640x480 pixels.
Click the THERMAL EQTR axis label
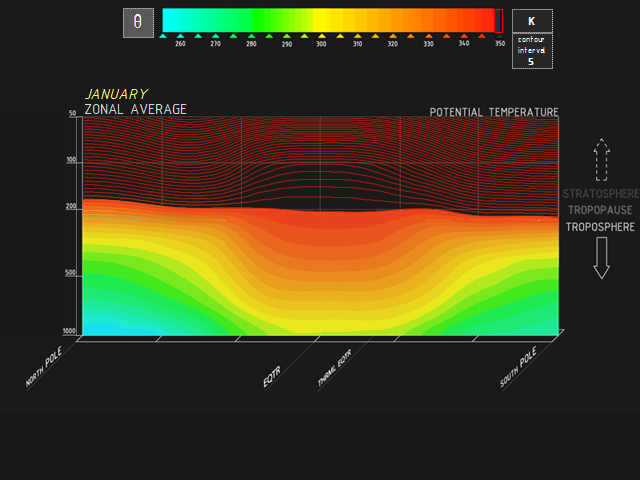click(x=335, y=370)
